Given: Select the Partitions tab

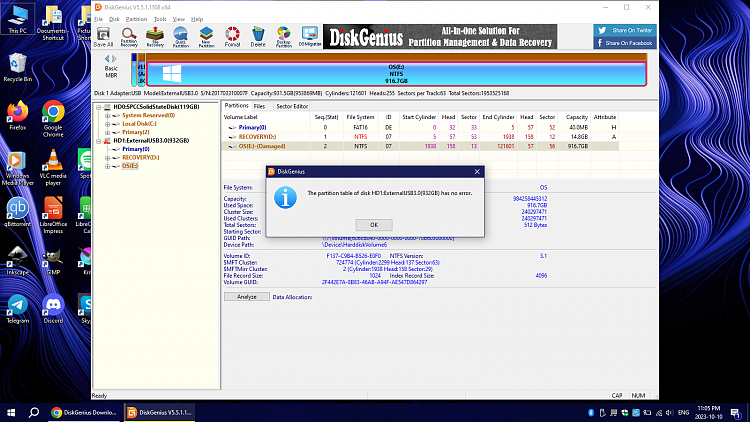Looking at the screenshot, I should [x=236, y=106].
